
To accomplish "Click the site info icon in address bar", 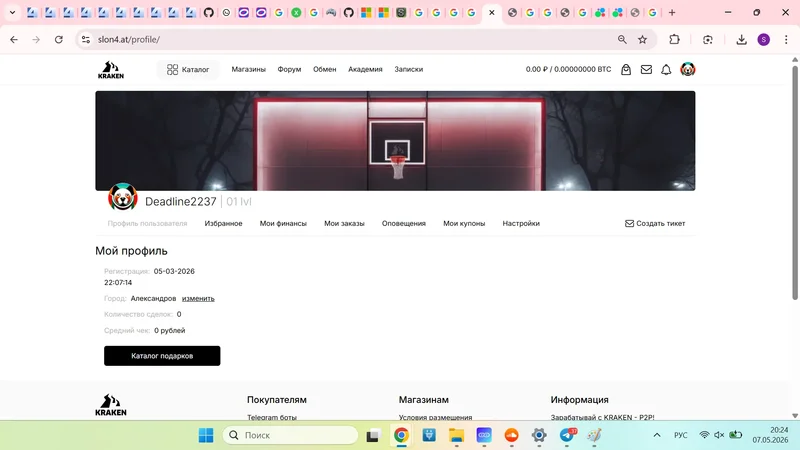I will point(86,39).
